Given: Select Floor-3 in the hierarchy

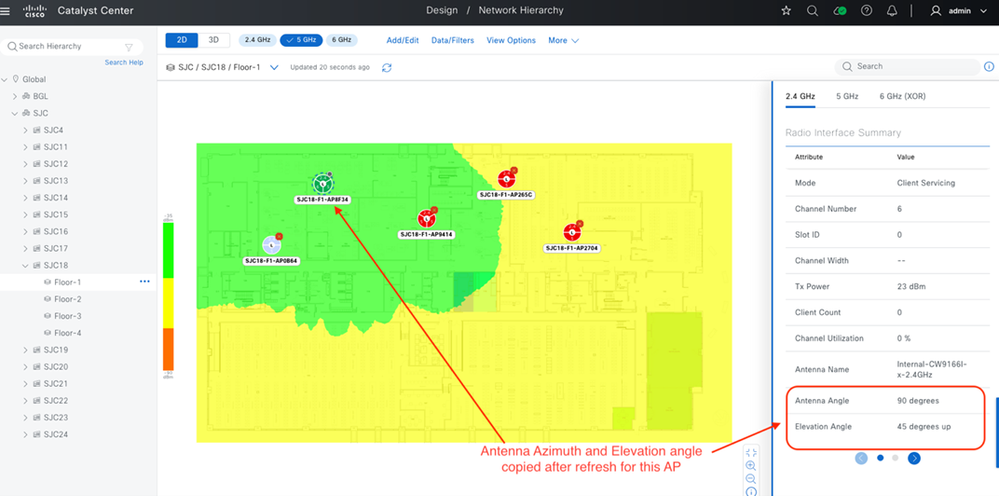Looking at the screenshot, I should click(68, 316).
